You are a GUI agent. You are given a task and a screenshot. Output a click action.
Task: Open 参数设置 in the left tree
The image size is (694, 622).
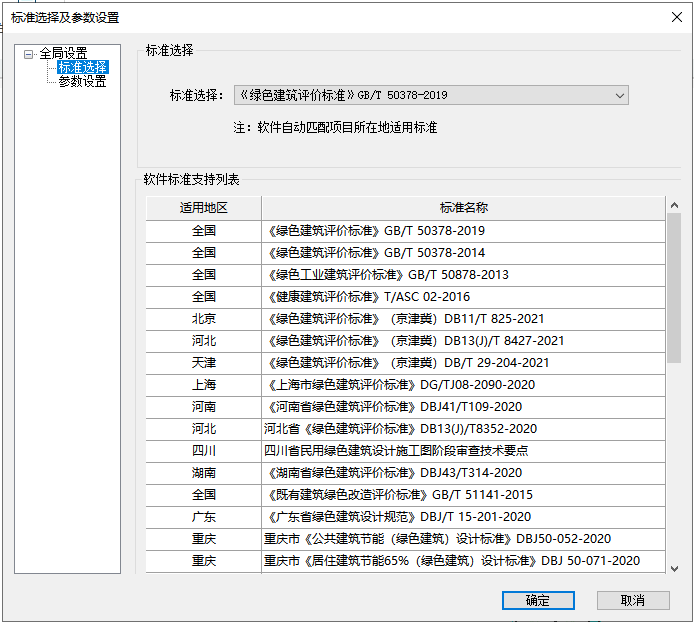coord(82,82)
